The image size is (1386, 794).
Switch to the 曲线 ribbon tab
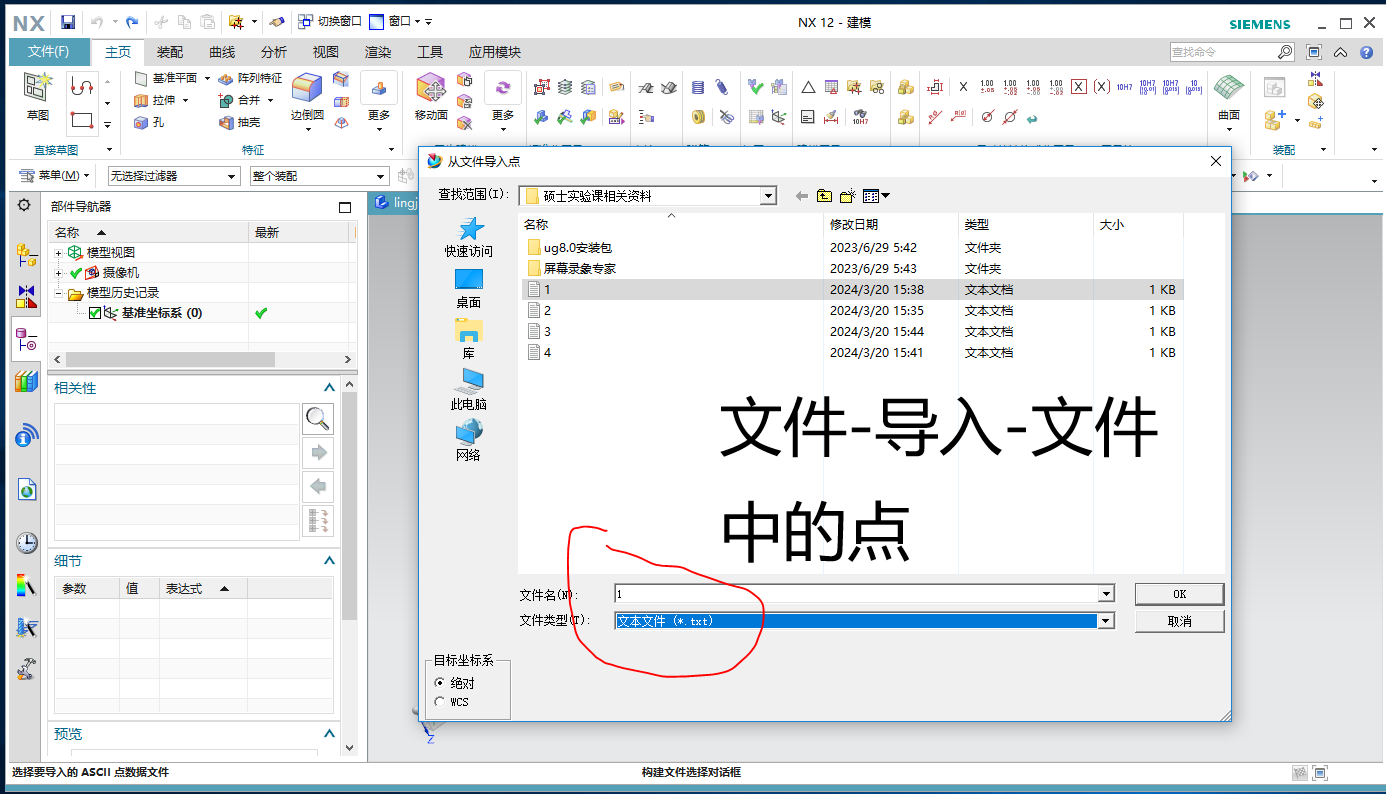[221, 52]
